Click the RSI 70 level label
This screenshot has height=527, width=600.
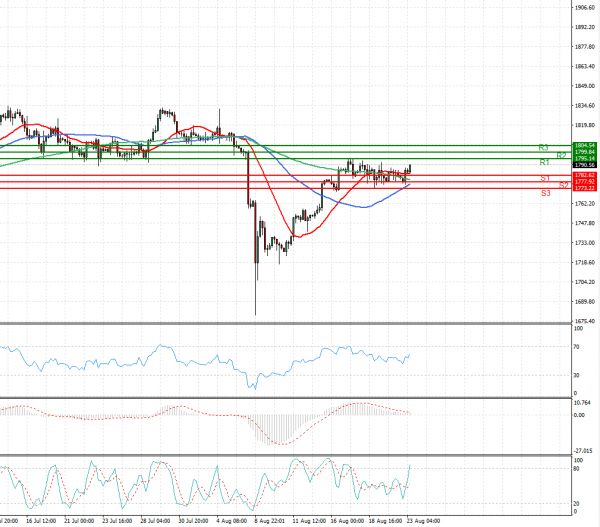[577, 347]
